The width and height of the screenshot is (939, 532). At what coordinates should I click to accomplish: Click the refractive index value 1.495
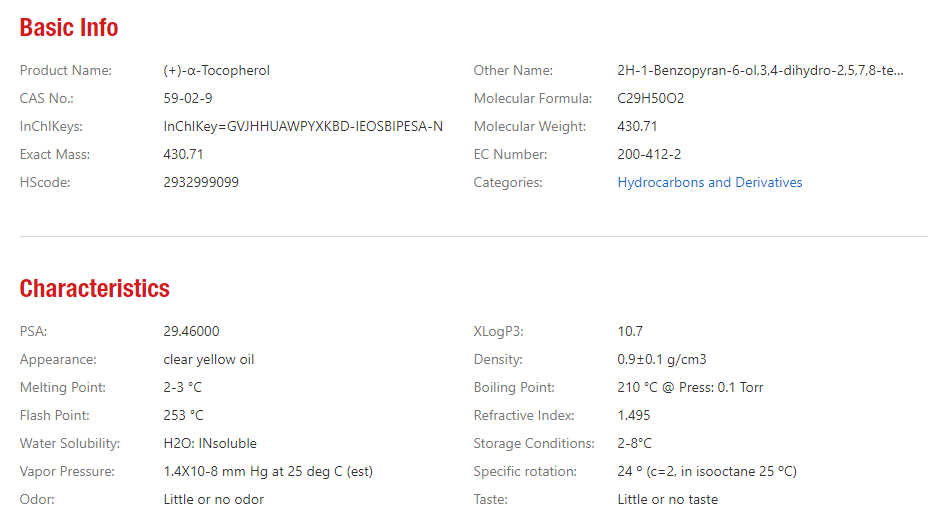click(634, 416)
